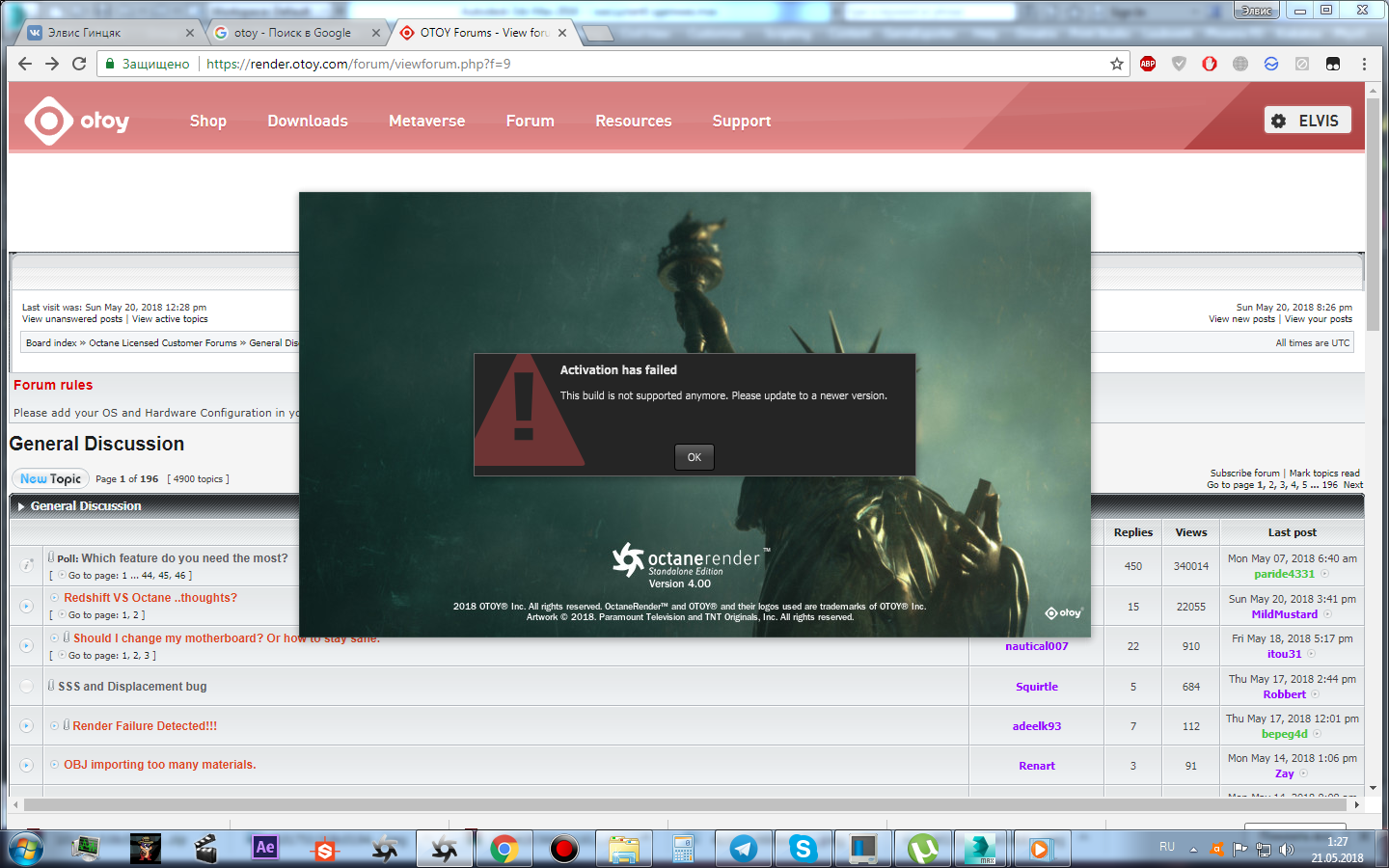Screen dimensions: 1389x868
Task: Bookmark this page with the star icon
Action: pos(1117,64)
